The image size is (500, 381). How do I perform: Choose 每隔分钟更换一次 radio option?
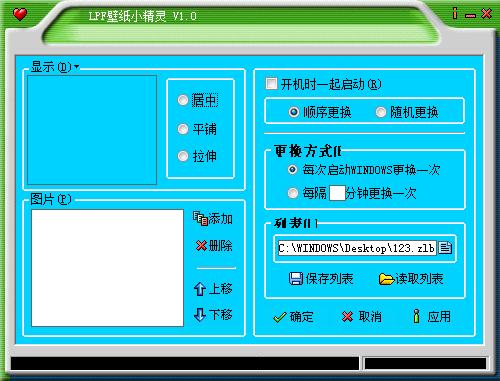coord(293,193)
